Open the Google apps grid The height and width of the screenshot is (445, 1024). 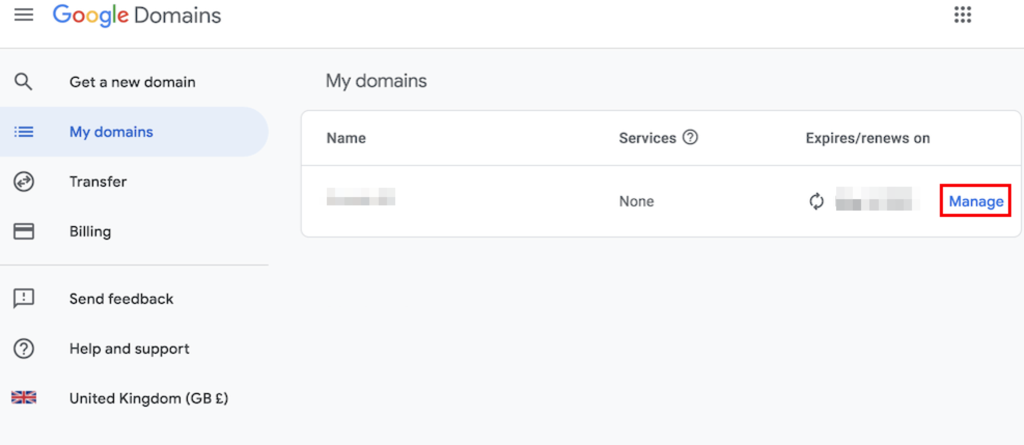[963, 15]
